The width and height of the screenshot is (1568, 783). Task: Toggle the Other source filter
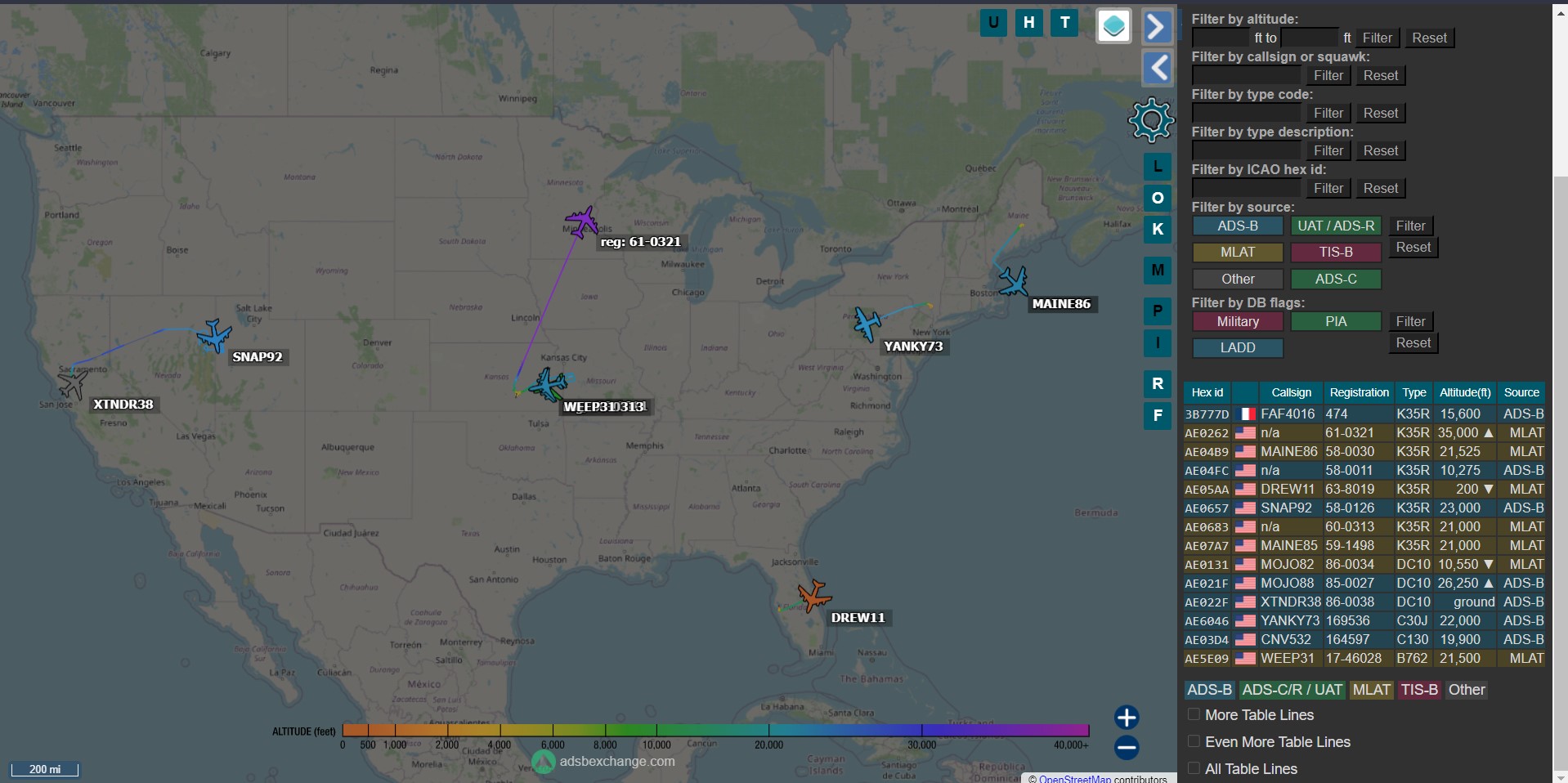[1238, 280]
